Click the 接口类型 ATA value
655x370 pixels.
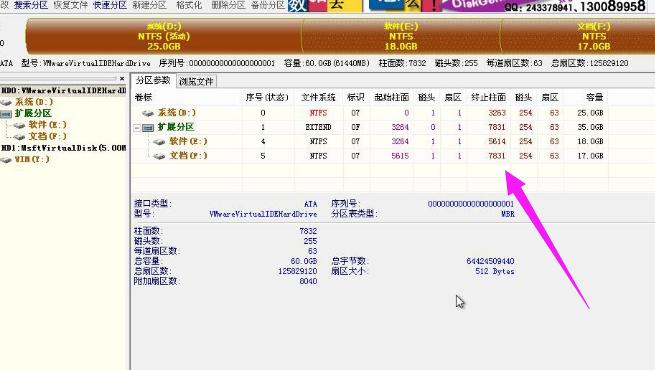pos(310,204)
